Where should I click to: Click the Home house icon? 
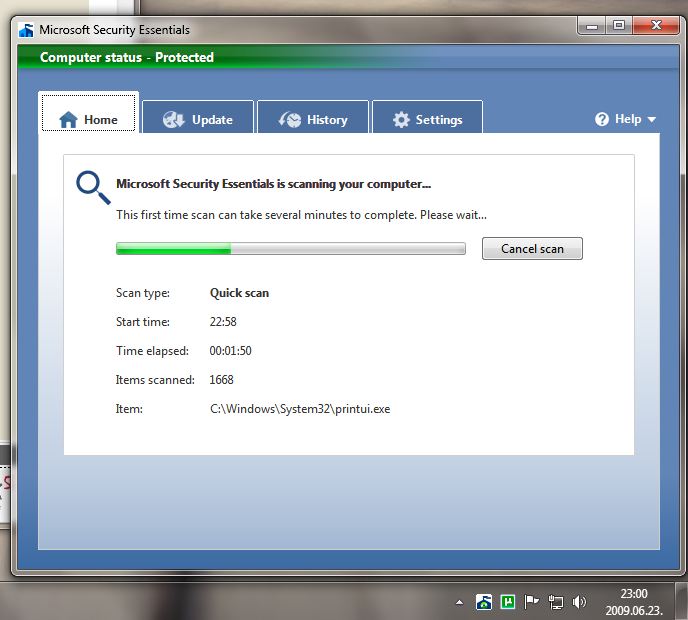point(68,119)
